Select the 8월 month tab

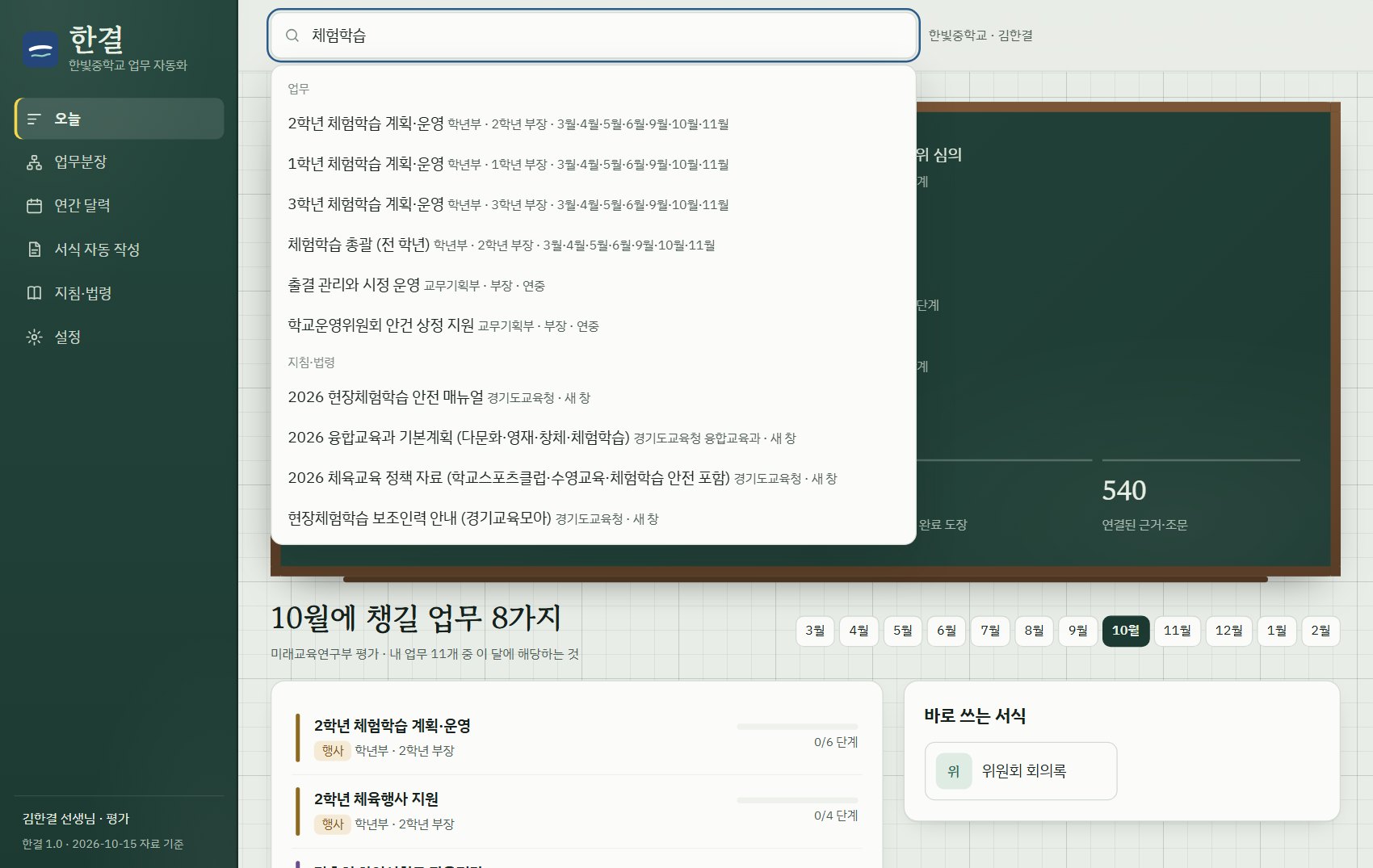(x=1034, y=631)
